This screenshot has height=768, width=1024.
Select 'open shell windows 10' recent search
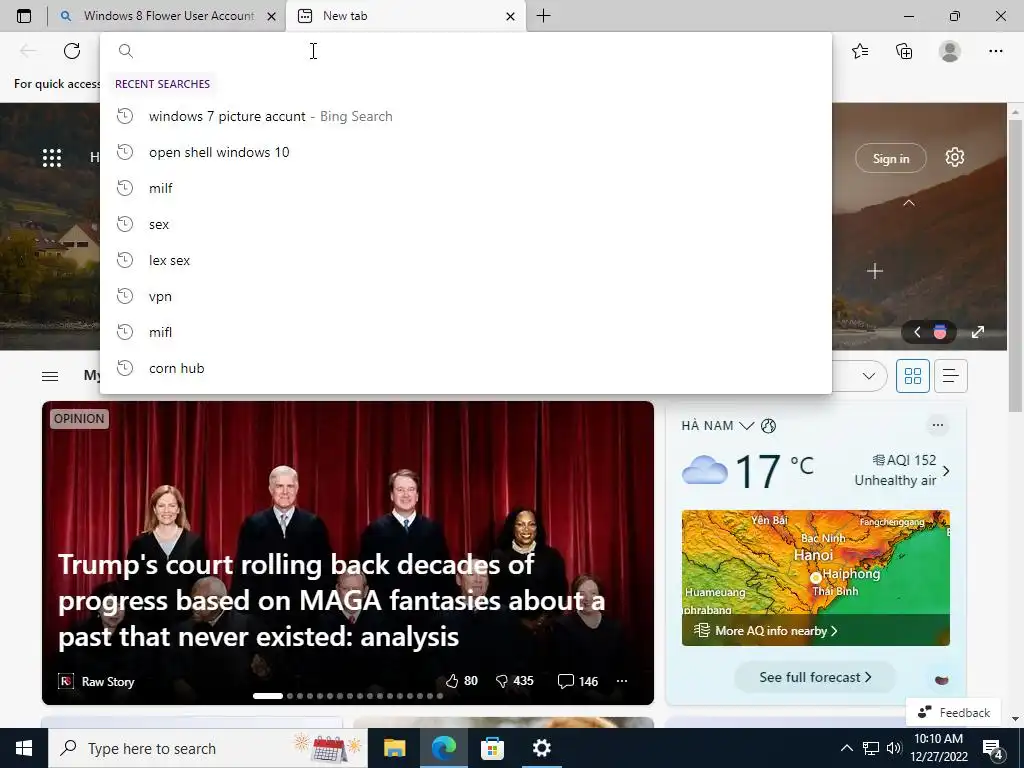click(466, 152)
